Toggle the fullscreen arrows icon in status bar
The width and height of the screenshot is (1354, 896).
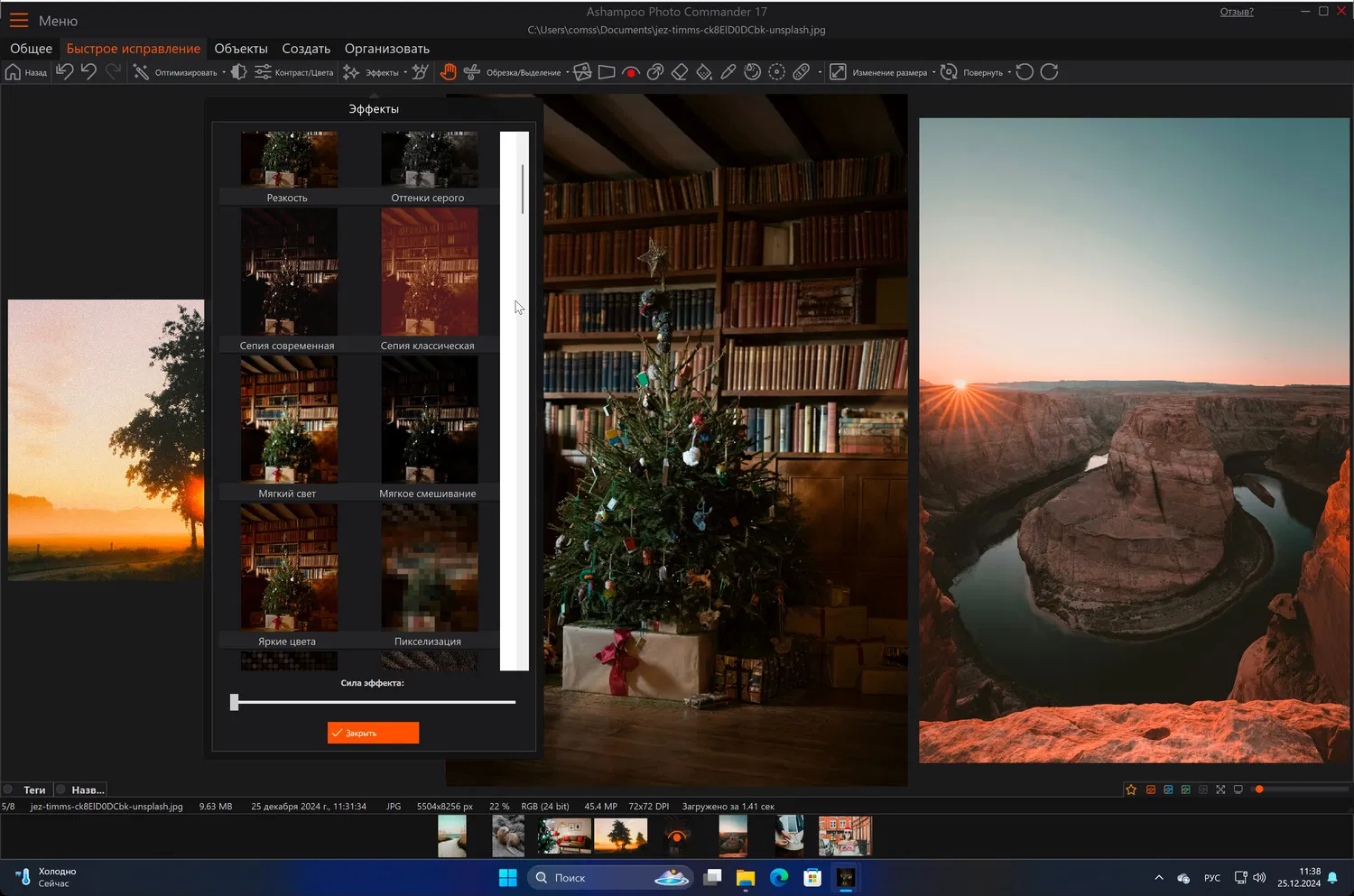pyautogui.click(x=1220, y=790)
